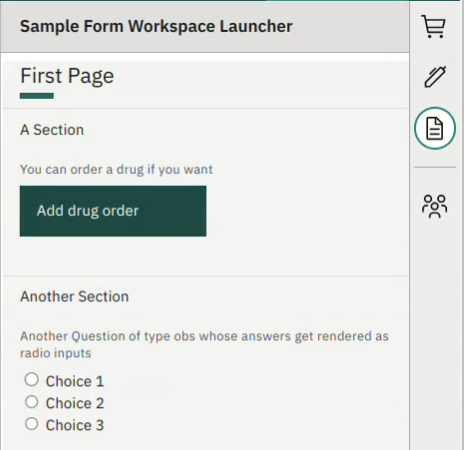Viewport: 464px width, 450px height.
Task: Select the Choice 2 radio circle
Action: point(32,402)
